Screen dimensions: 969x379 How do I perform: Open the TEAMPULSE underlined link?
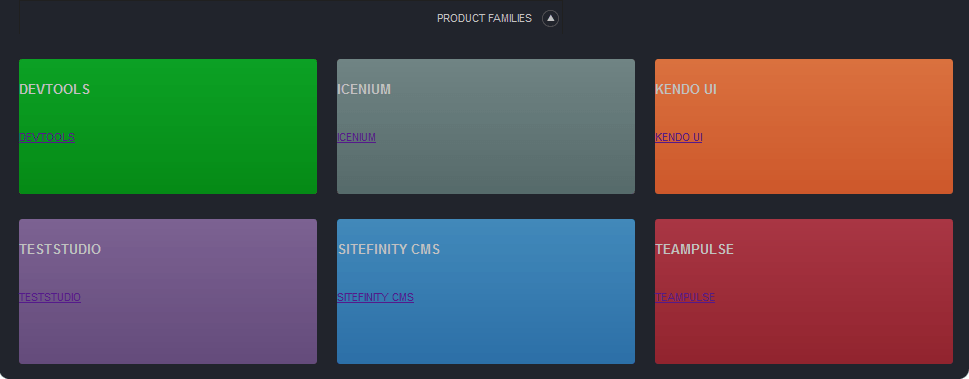(685, 297)
